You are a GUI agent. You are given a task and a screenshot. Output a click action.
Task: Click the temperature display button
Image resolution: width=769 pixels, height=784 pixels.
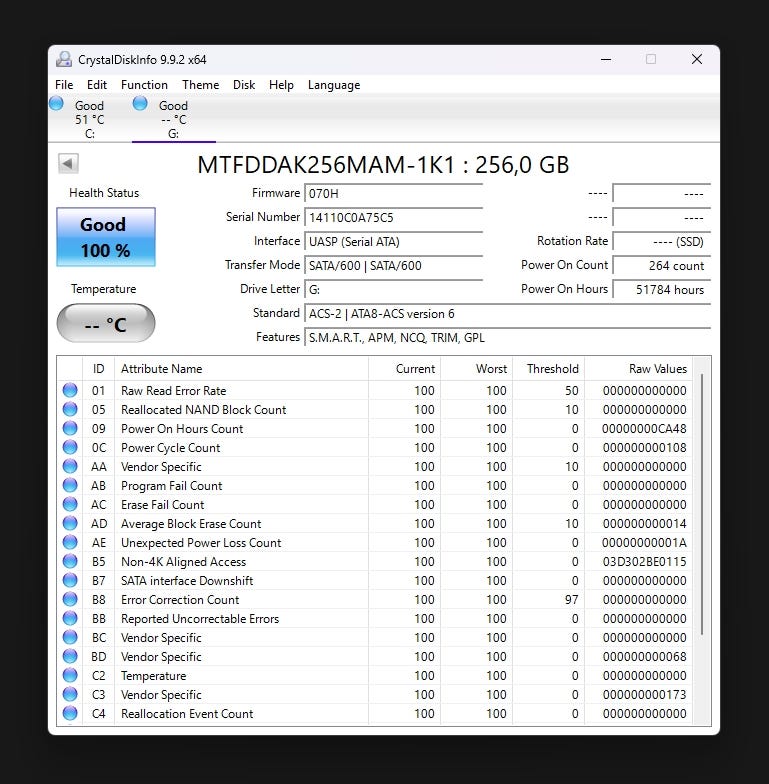(106, 324)
